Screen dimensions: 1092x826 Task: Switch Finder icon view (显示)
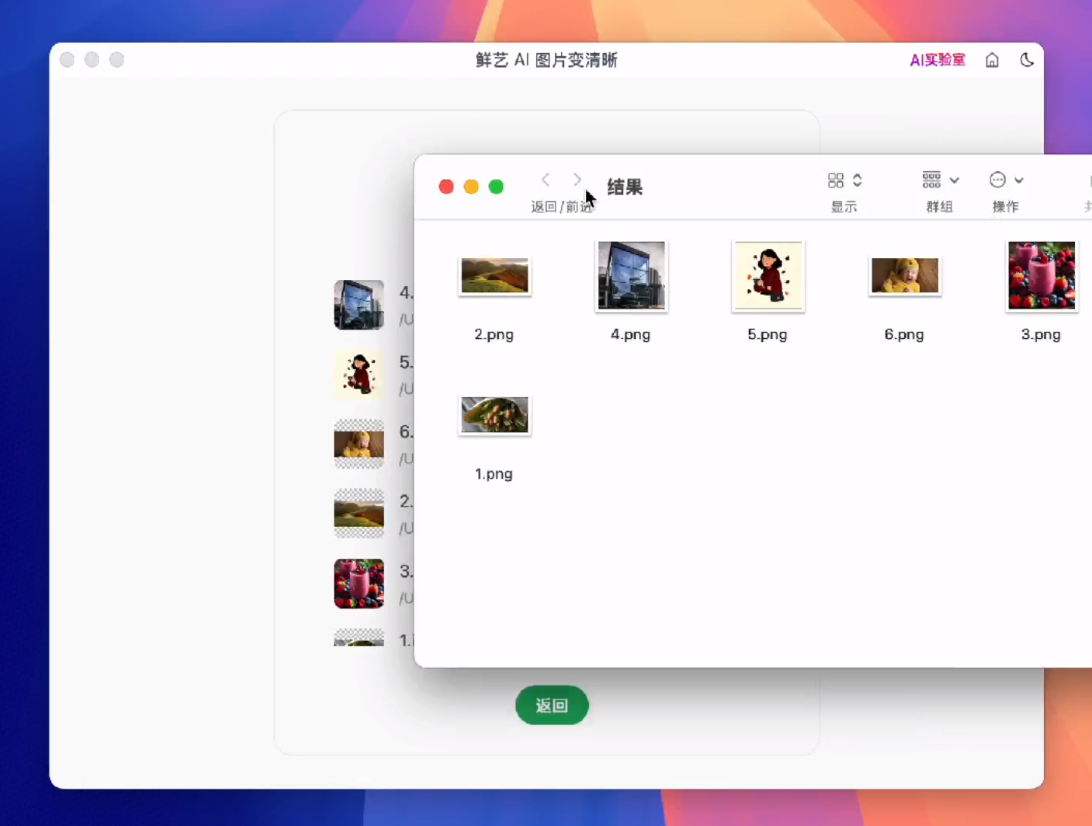click(x=836, y=180)
